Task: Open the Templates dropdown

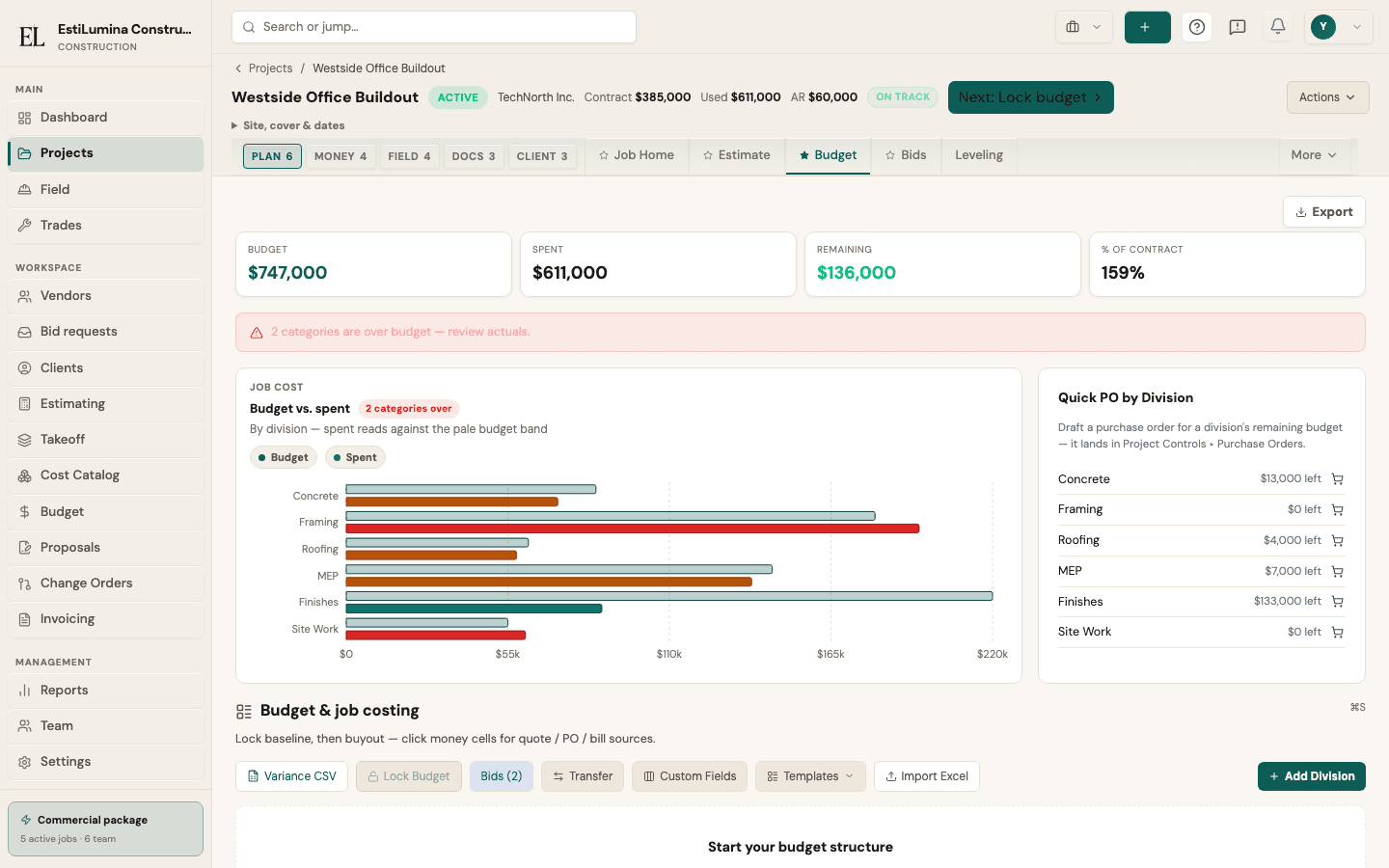Action: pos(810,776)
